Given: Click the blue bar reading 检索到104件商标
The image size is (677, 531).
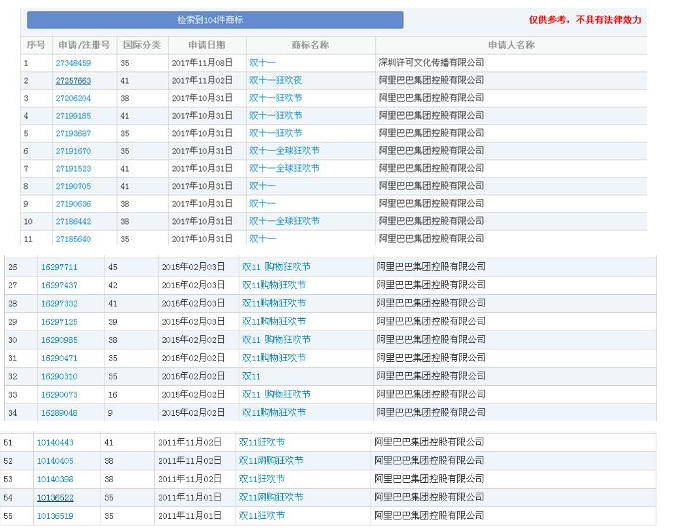Looking at the screenshot, I should pos(215,20).
